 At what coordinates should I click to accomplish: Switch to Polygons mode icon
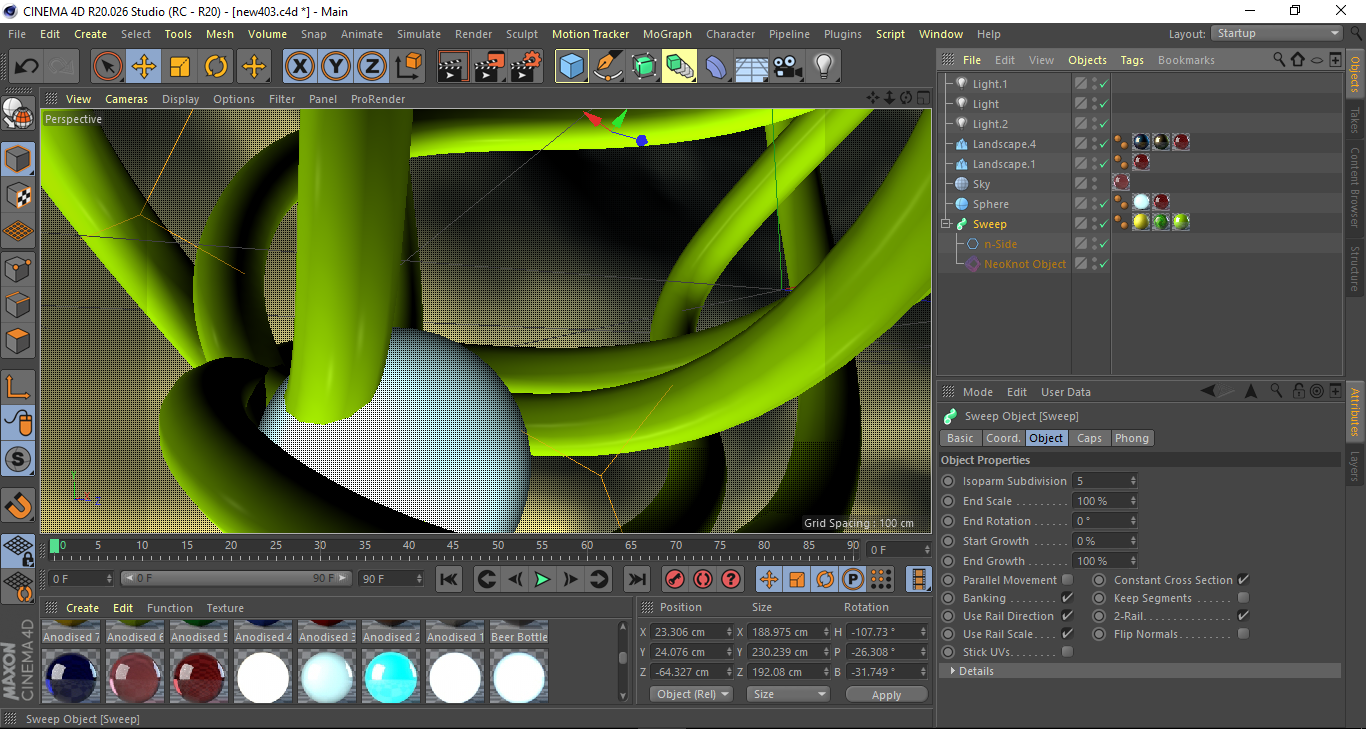pyautogui.click(x=18, y=341)
